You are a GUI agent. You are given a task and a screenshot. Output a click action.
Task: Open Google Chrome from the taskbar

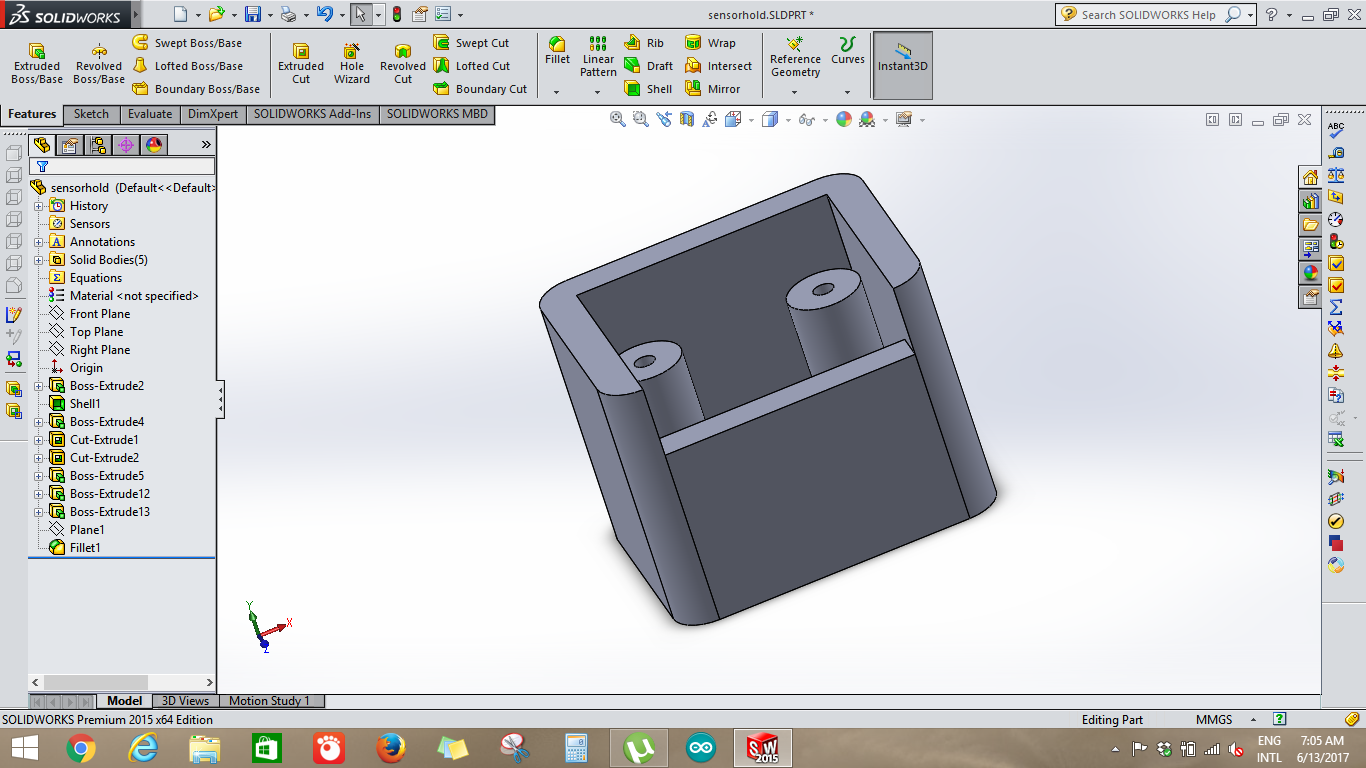[x=81, y=748]
